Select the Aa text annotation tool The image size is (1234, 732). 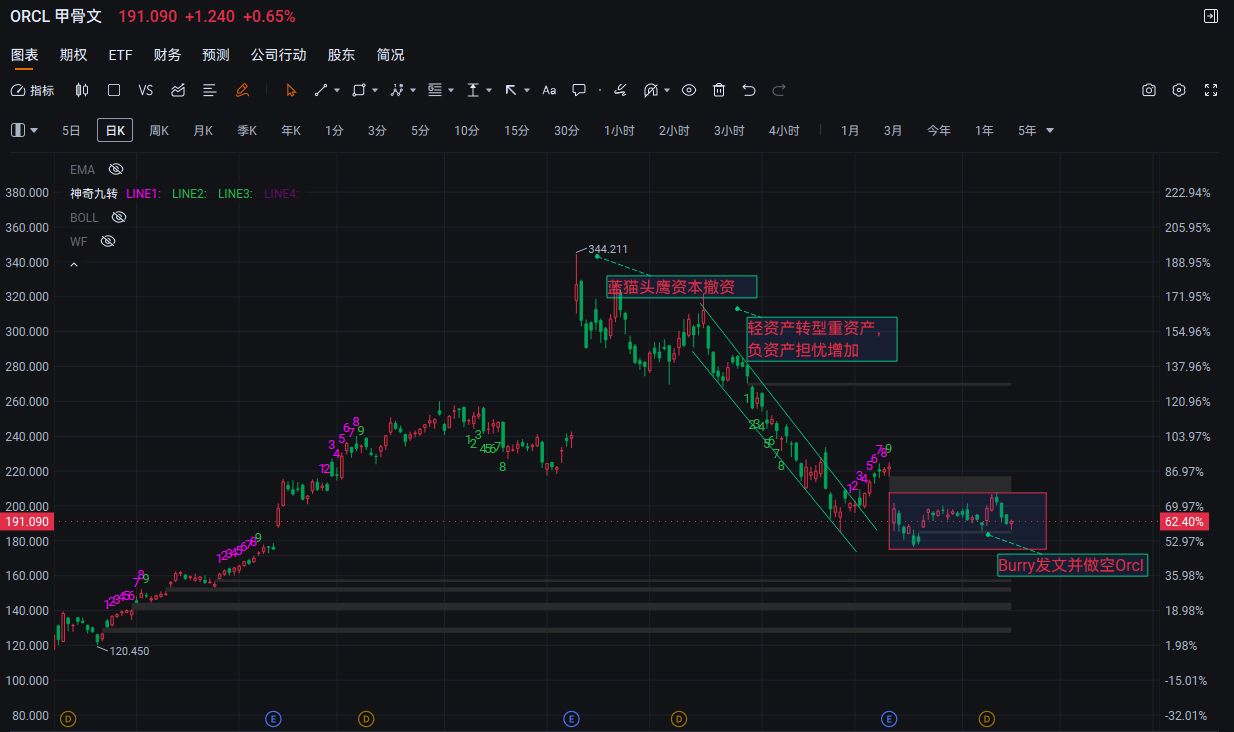click(549, 90)
